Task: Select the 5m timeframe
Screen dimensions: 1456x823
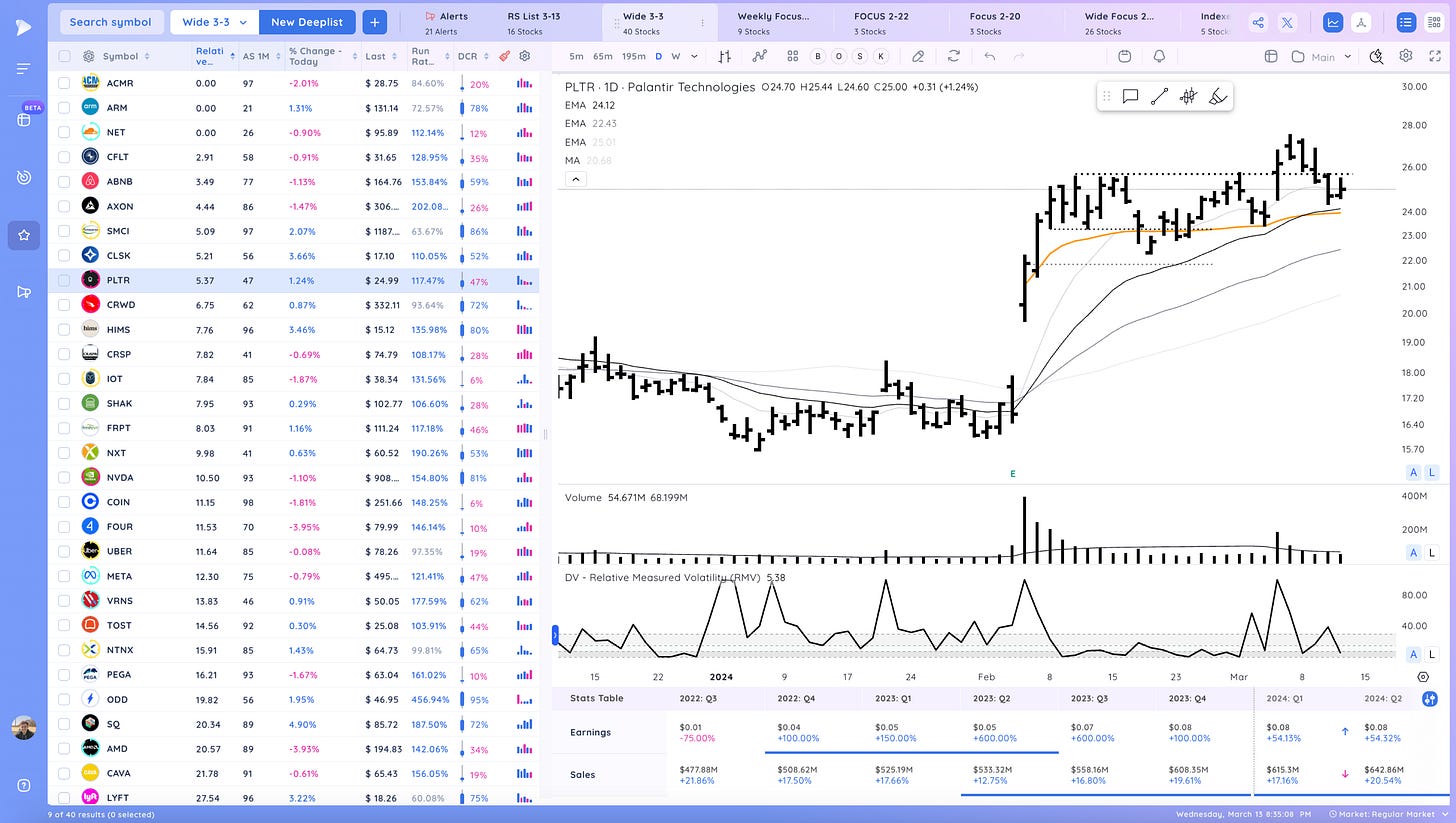Action: tap(576, 56)
